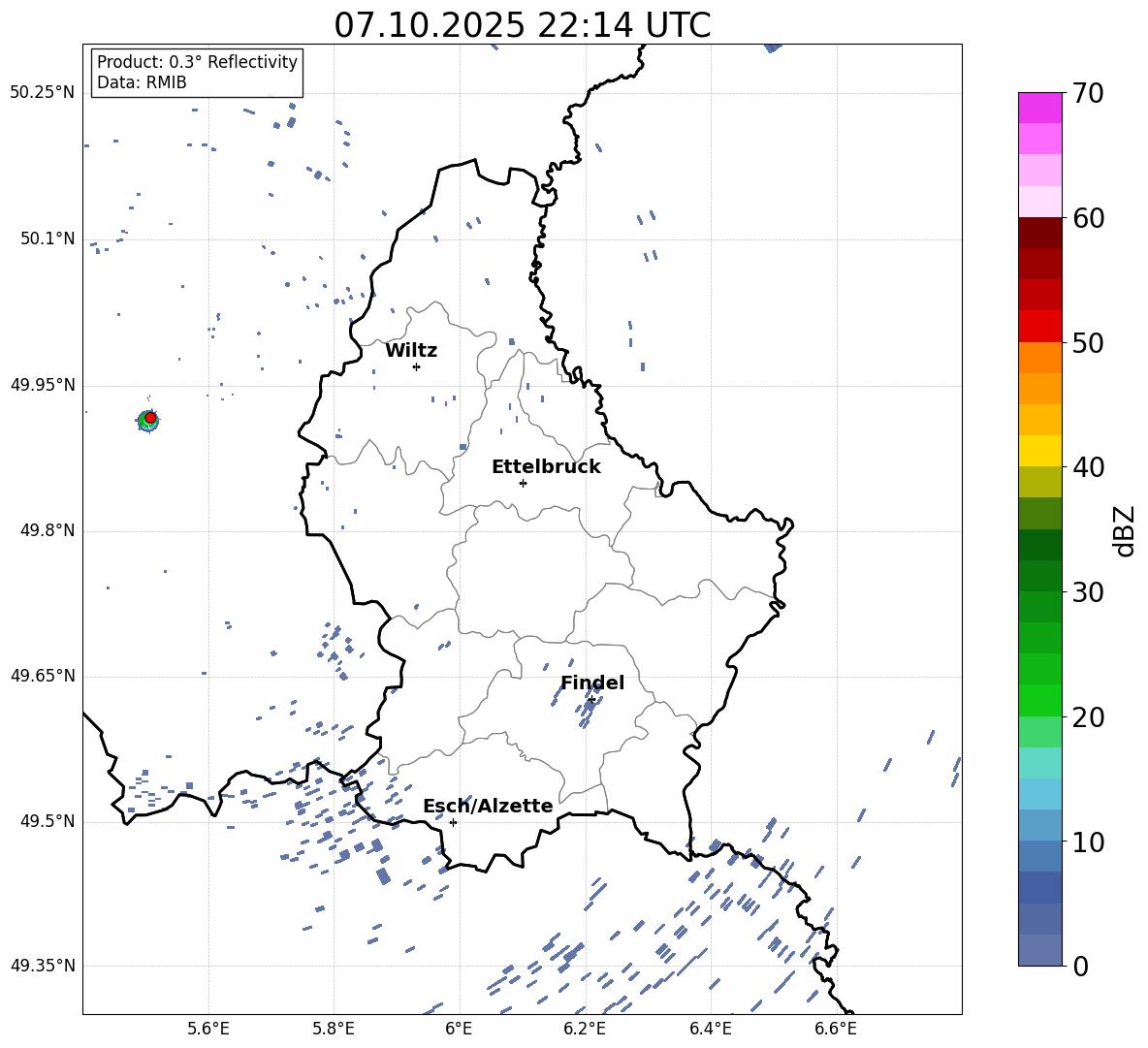The width and height of the screenshot is (1148, 1048).
Task: Click the Findel city label
Action: (x=592, y=683)
